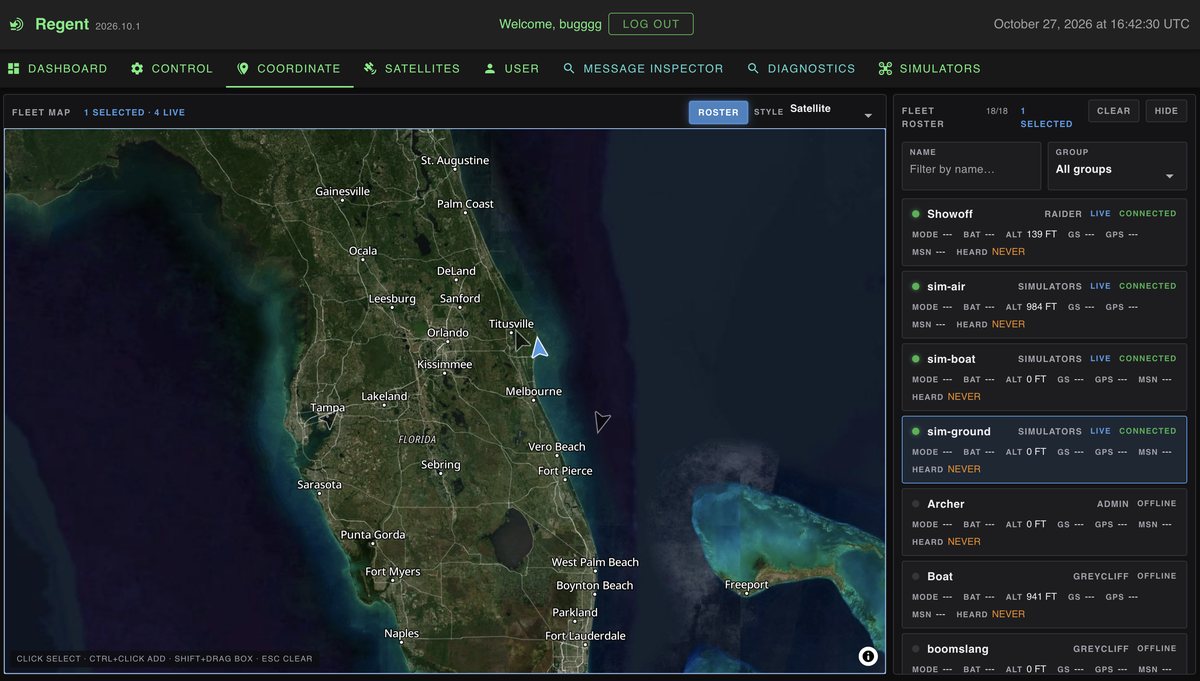
Task: Open the Group filter dropdown
Action: point(1116,166)
